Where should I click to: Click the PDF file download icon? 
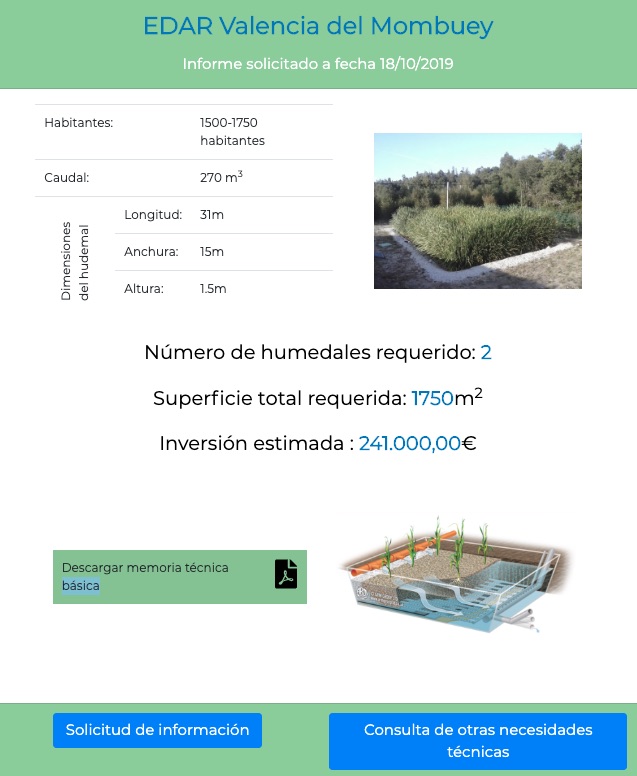[286, 574]
